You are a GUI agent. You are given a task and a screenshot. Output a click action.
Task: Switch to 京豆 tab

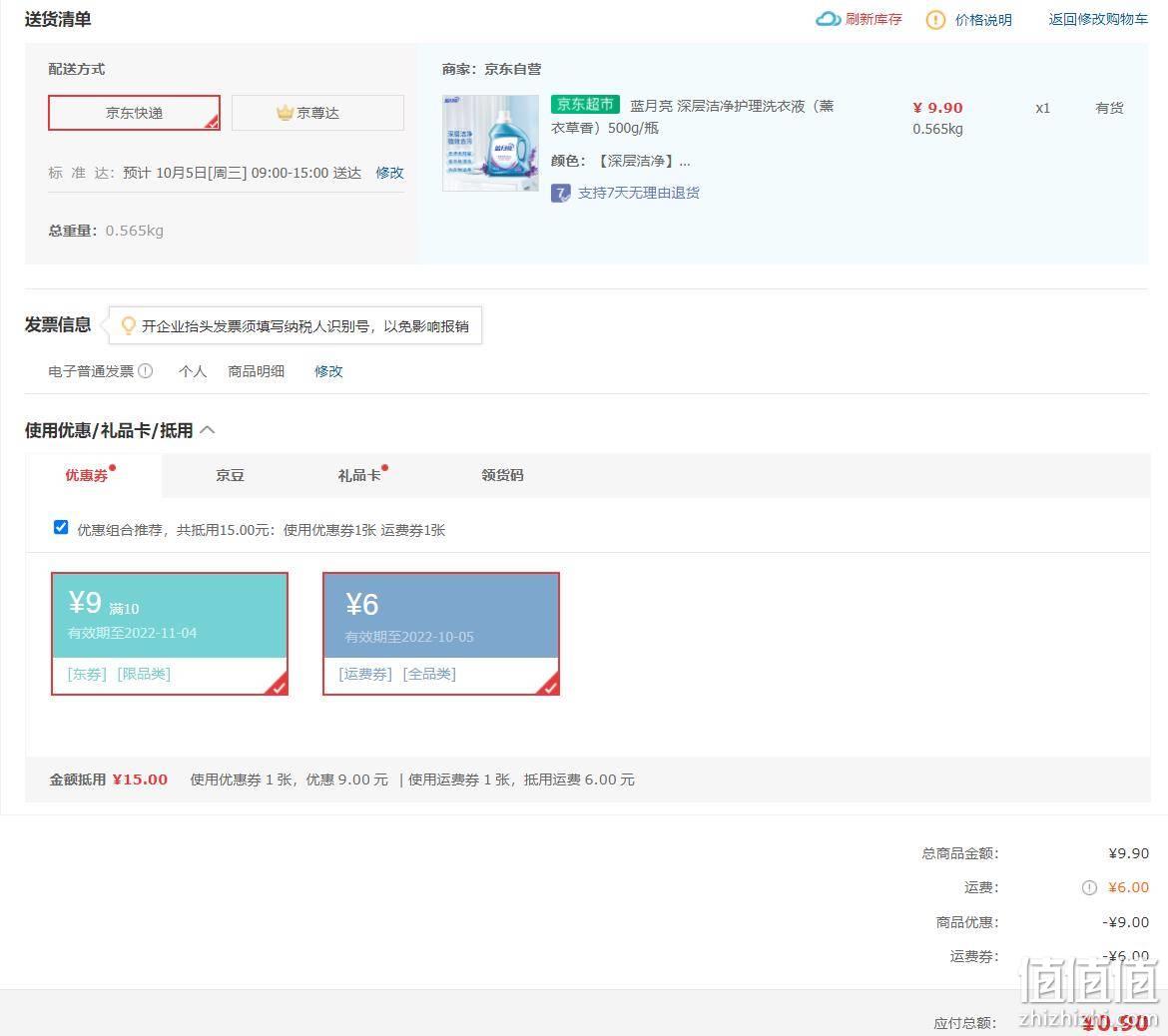(231, 475)
